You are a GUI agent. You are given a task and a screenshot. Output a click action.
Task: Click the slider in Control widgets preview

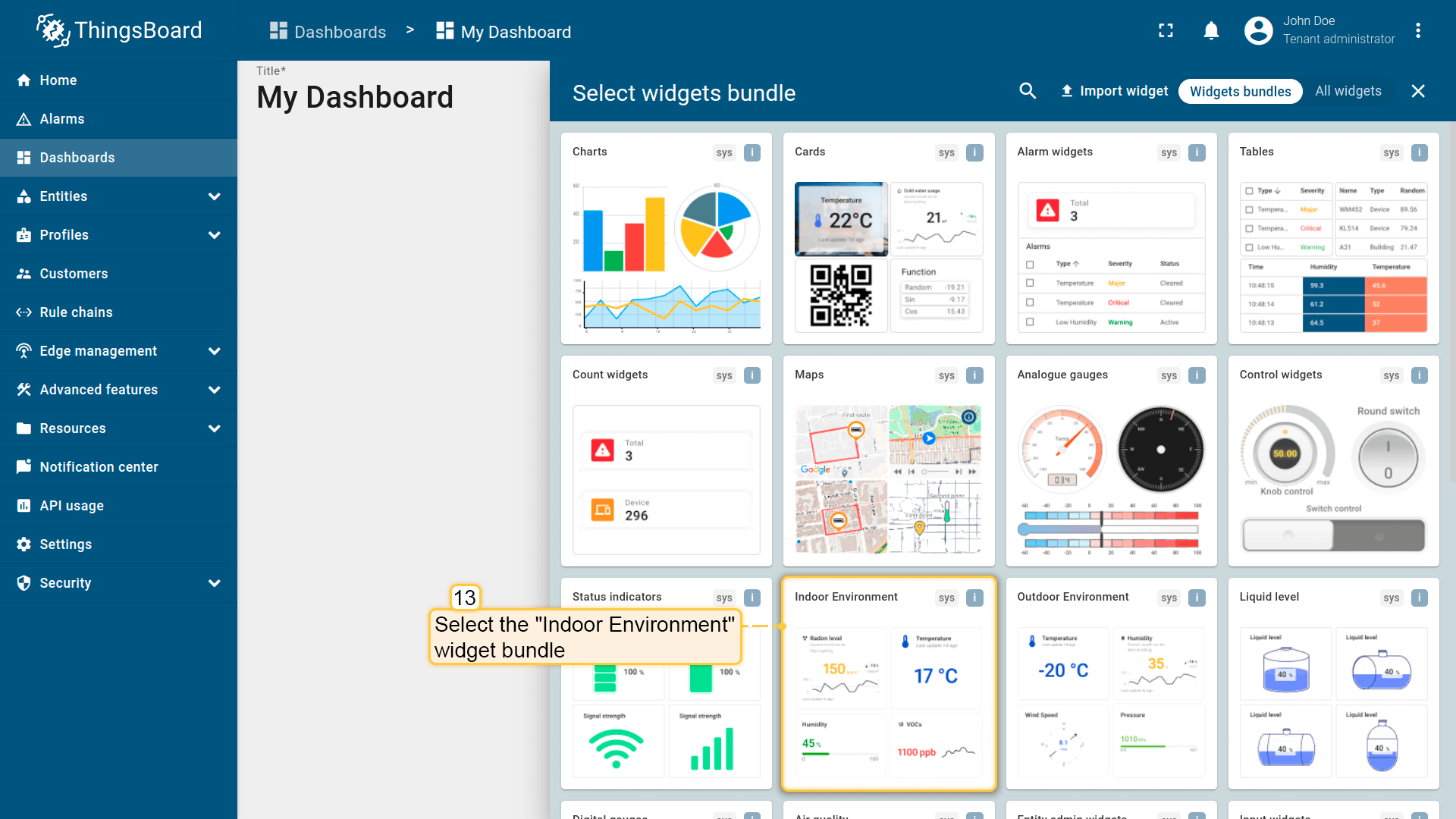[1333, 535]
